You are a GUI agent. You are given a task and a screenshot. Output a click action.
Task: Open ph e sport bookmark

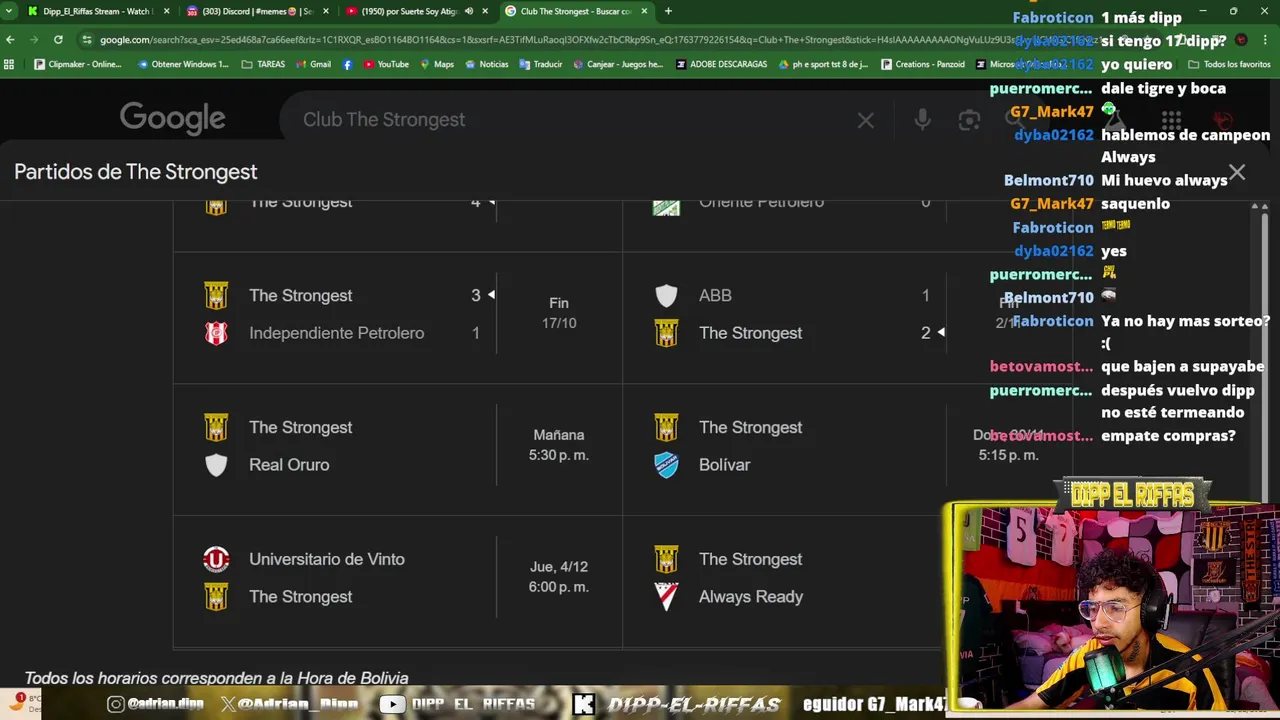coord(824,64)
